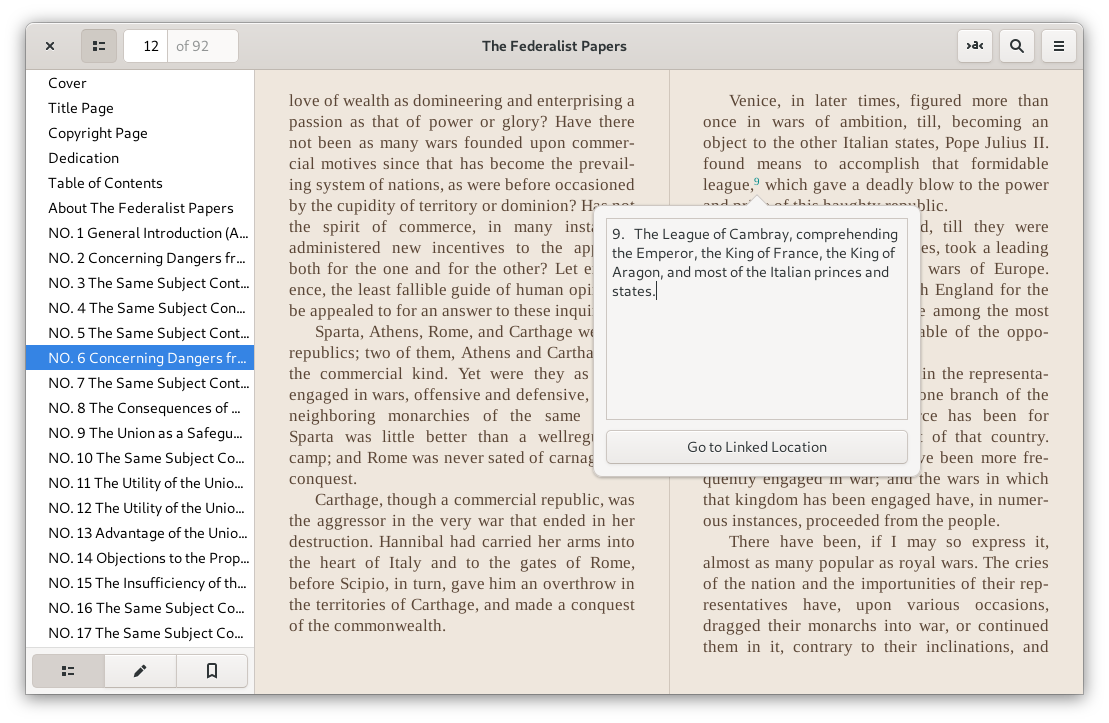
Task: Close the window with the X button
Action: pos(50,46)
